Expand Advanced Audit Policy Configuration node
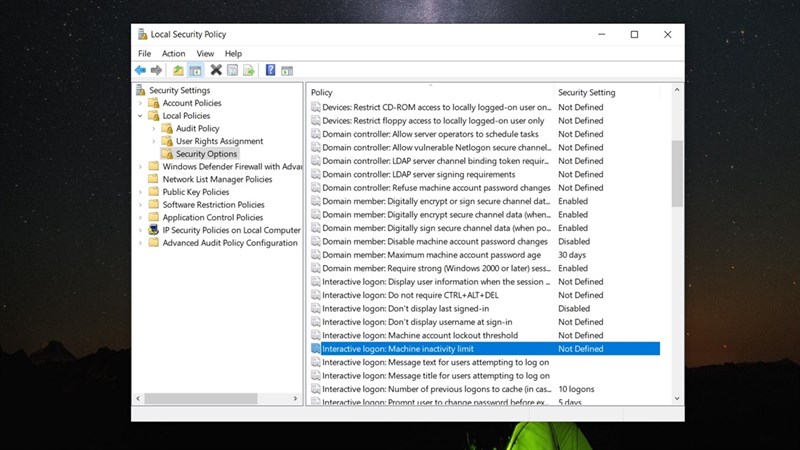This screenshot has width=800, height=450. (x=140, y=243)
